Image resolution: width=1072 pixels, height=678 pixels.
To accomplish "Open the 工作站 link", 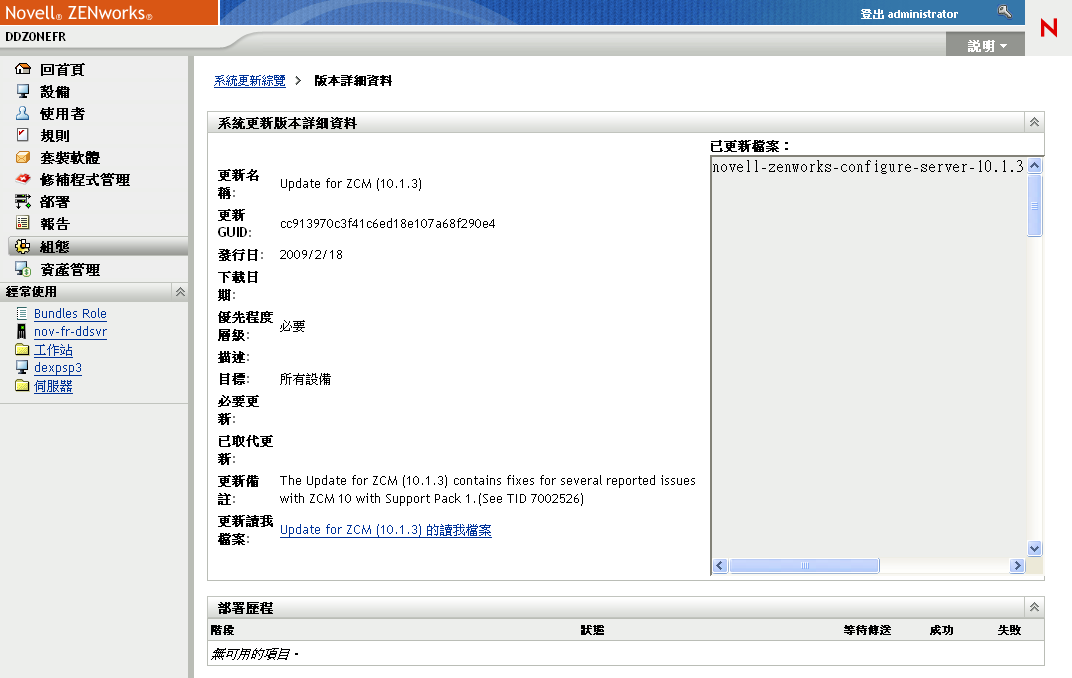I will click(x=53, y=350).
